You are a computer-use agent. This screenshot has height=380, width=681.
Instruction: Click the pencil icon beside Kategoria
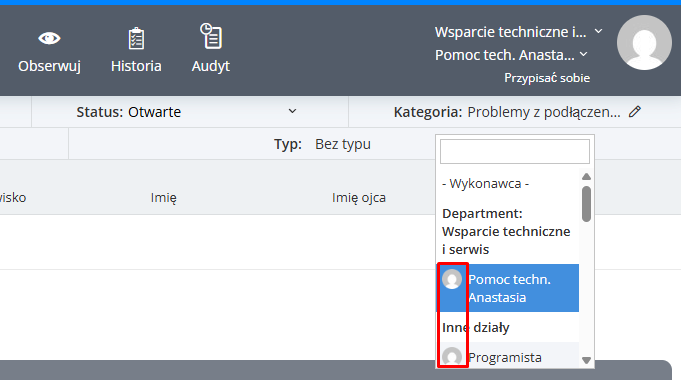point(635,112)
